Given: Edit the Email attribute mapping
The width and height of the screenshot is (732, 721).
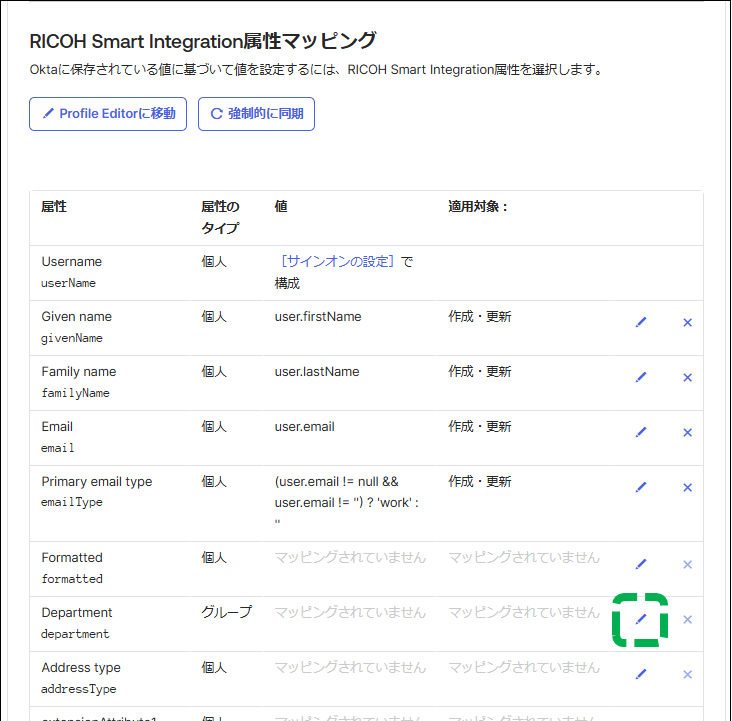Looking at the screenshot, I should tap(641, 432).
